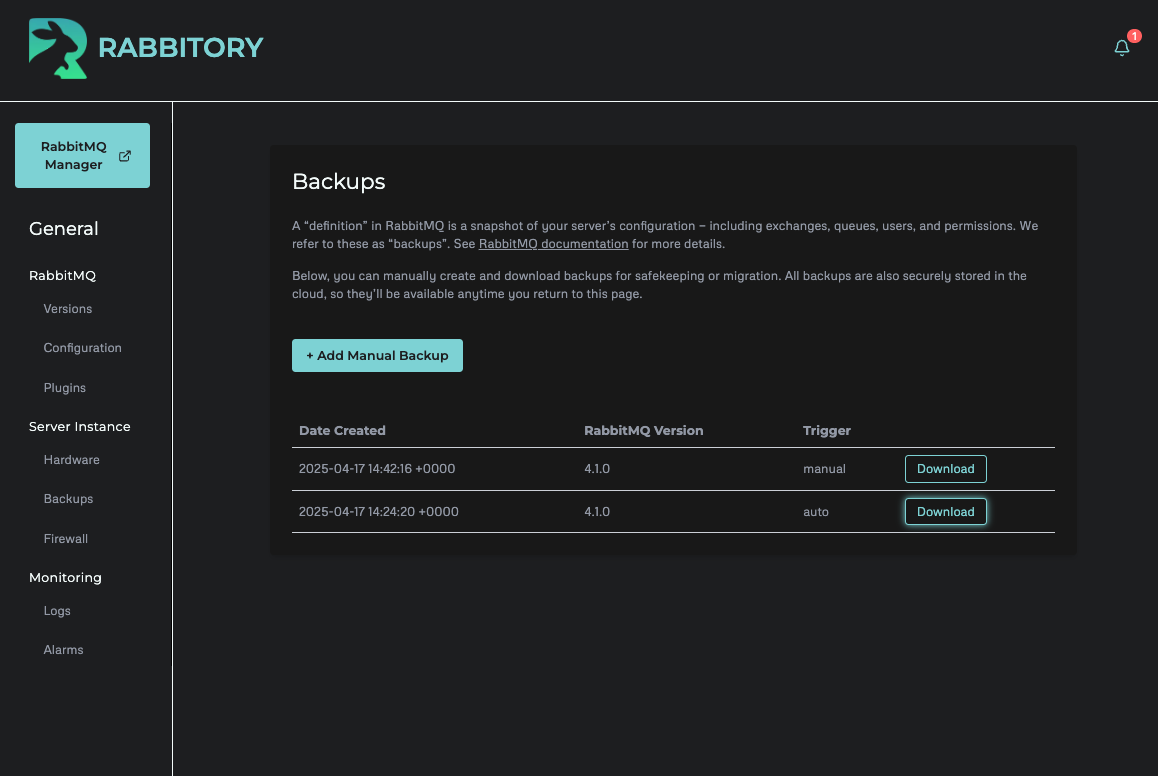Open the Configuration page

point(82,348)
